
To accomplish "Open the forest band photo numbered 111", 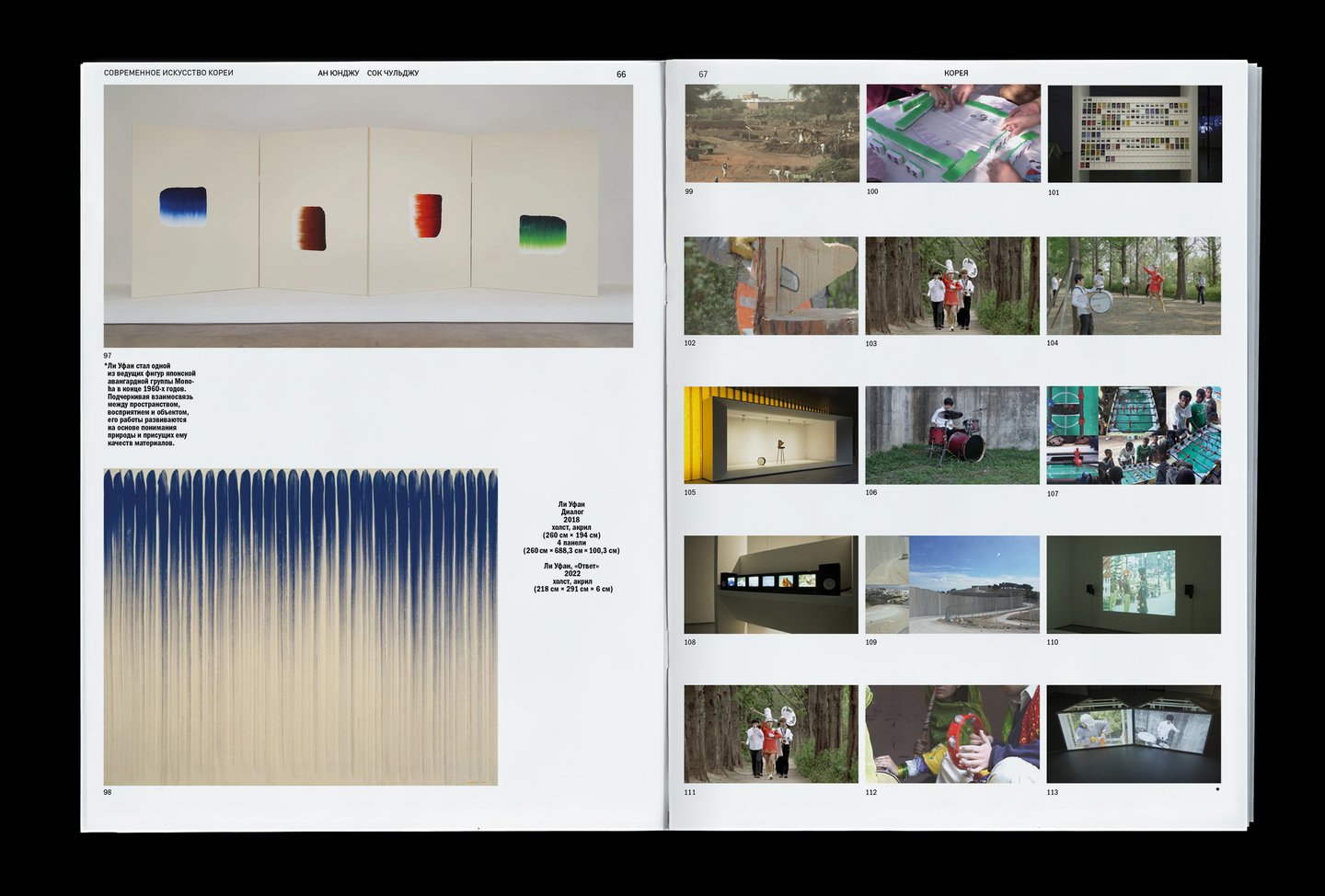I will tap(771, 734).
